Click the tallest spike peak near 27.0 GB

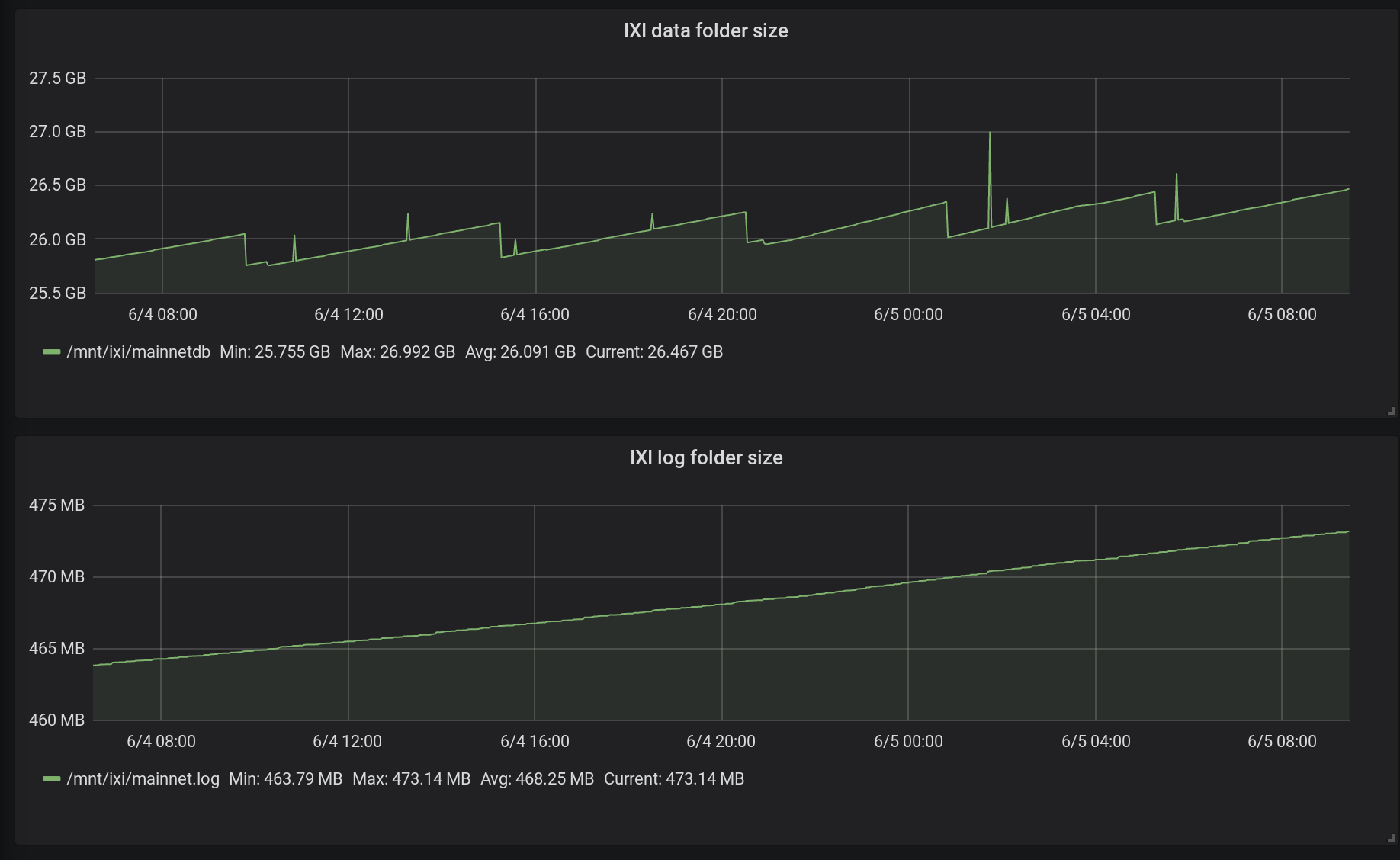[x=990, y=133]
